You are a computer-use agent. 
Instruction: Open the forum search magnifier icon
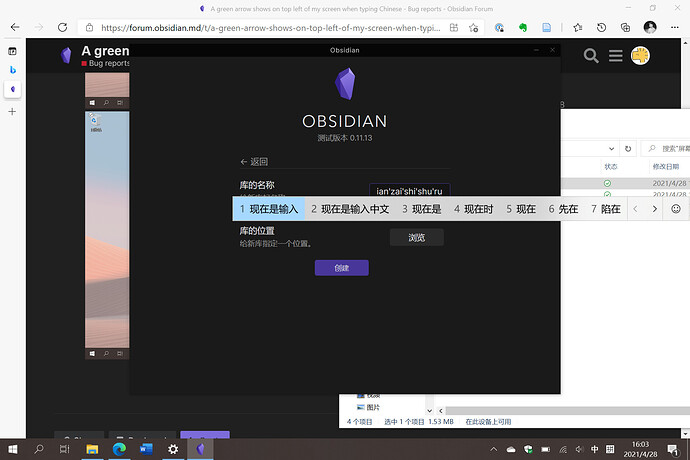click(591, 56)
